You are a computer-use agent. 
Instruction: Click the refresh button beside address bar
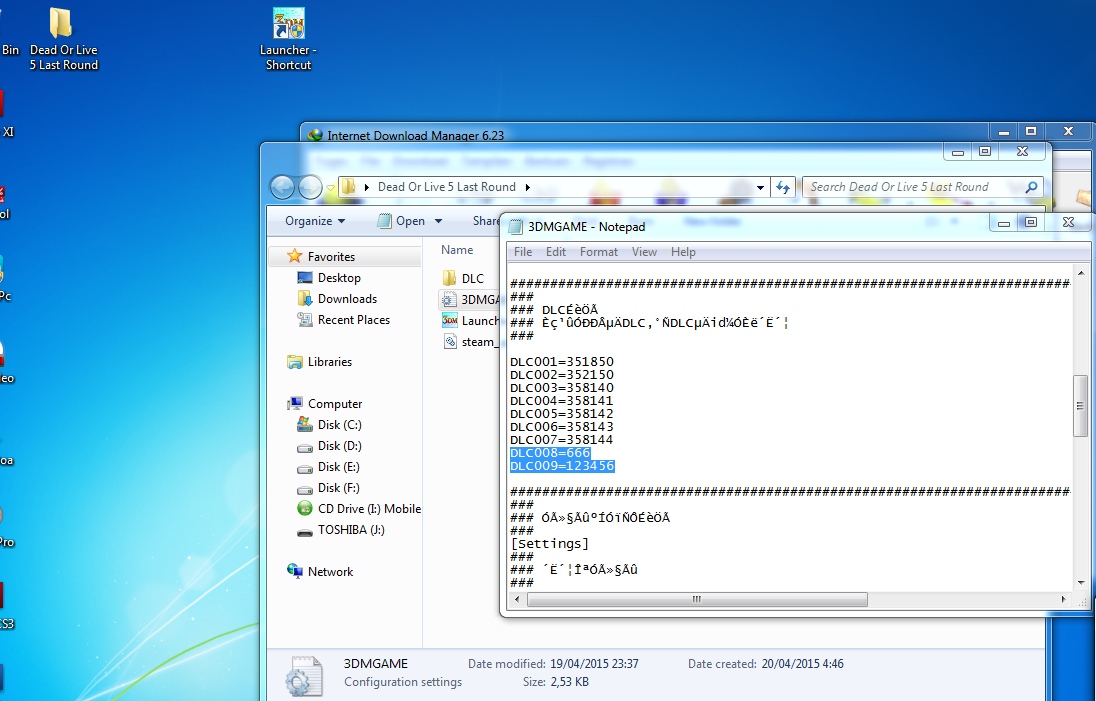tap(784, 187)
